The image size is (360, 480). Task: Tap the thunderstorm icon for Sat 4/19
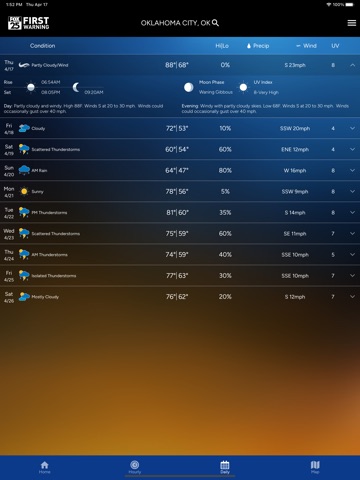24,149
